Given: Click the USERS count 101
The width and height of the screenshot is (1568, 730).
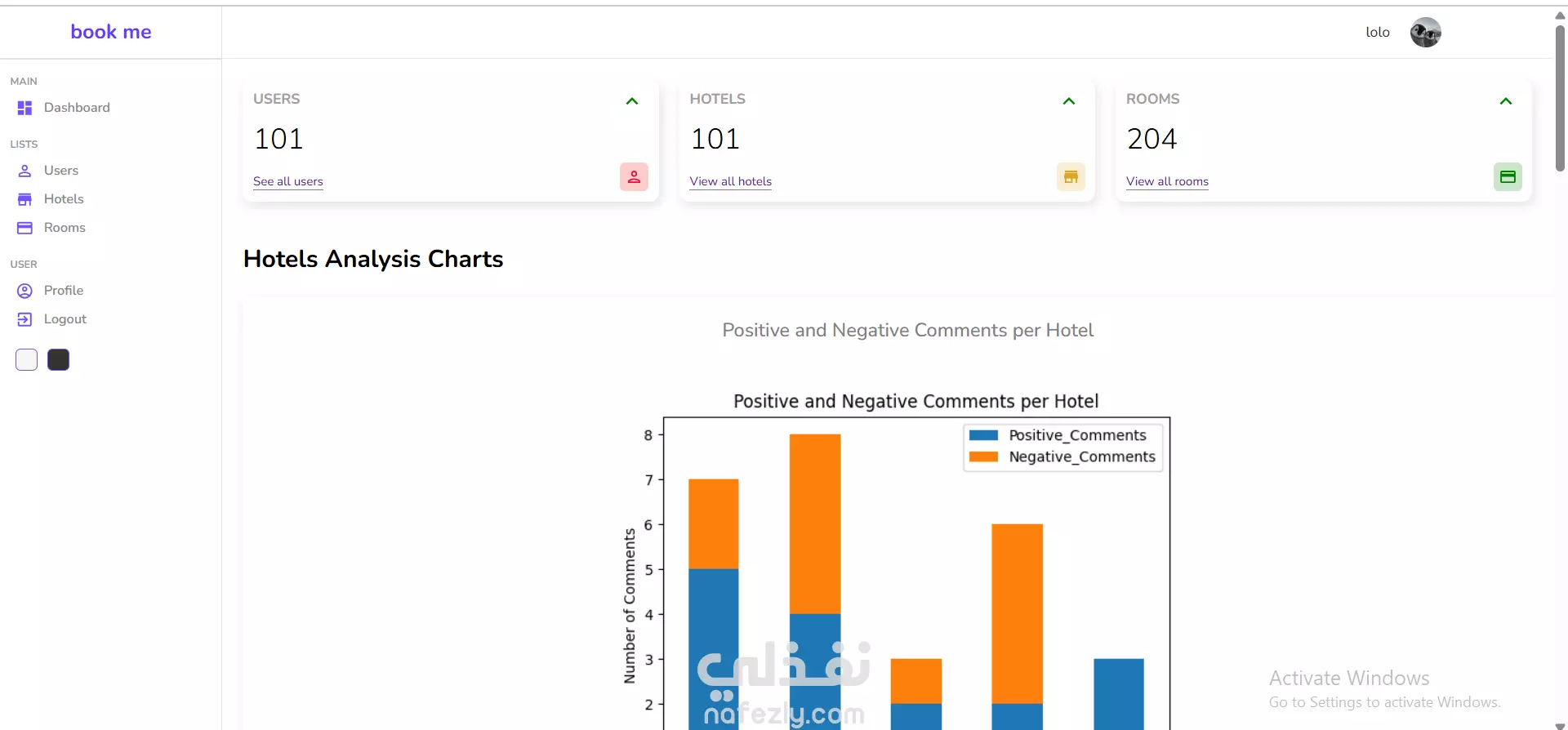Looking at the screenshot, I should (278, 139).
